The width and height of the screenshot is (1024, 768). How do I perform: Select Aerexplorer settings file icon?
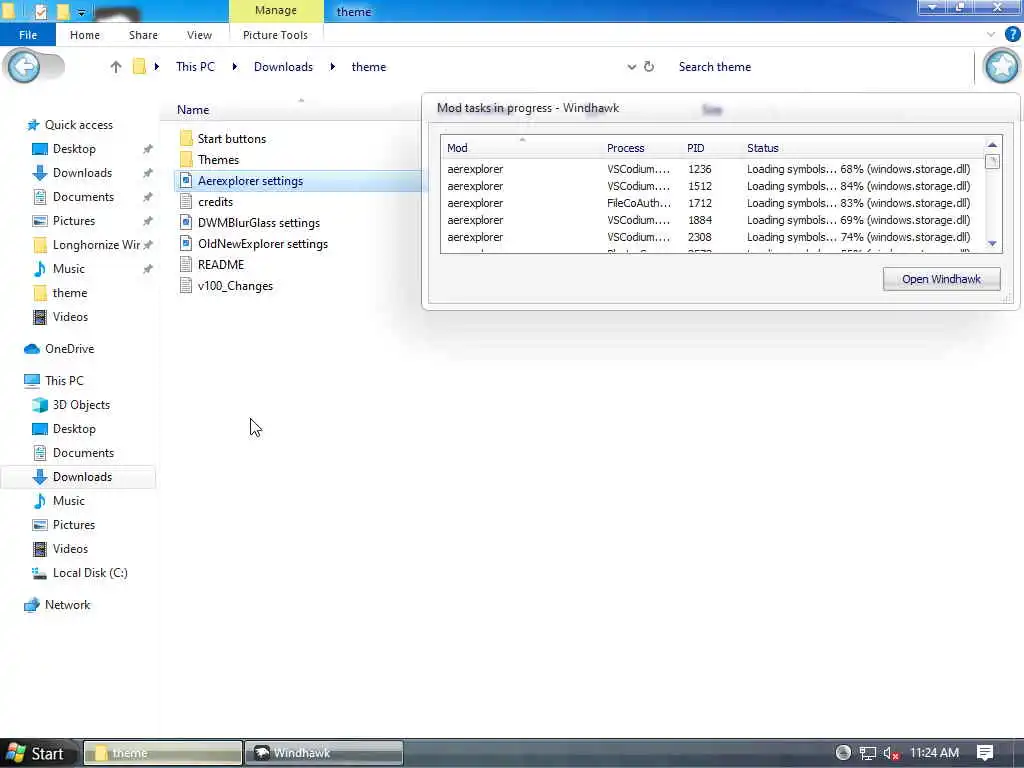[186, 180]
